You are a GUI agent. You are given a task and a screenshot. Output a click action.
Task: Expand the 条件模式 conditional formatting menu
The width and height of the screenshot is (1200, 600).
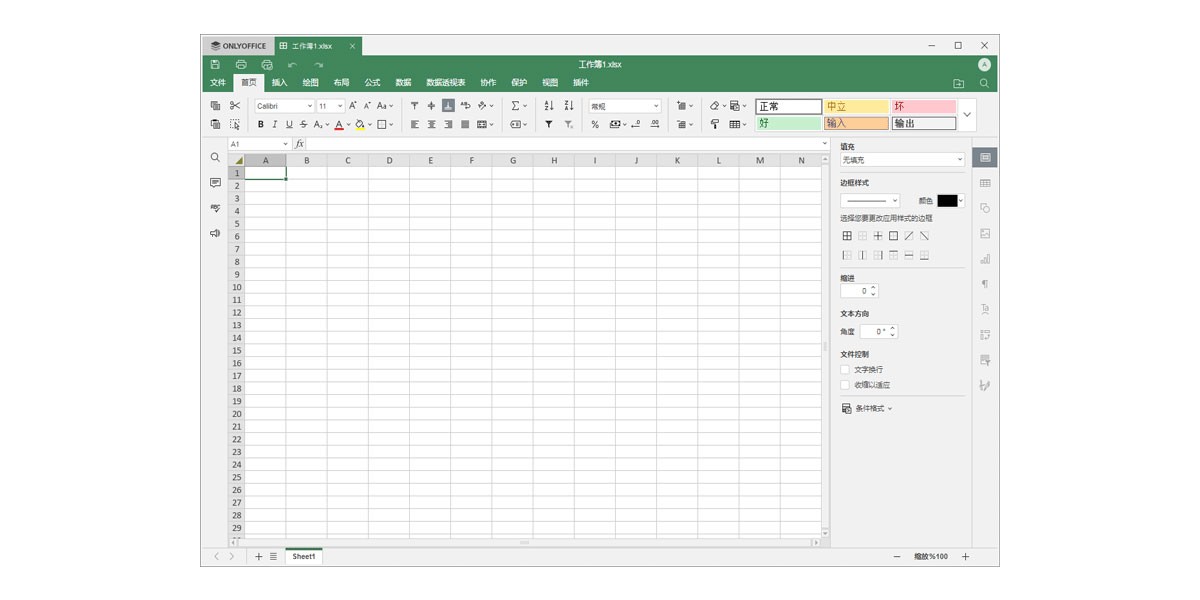(x=870, y=407)
